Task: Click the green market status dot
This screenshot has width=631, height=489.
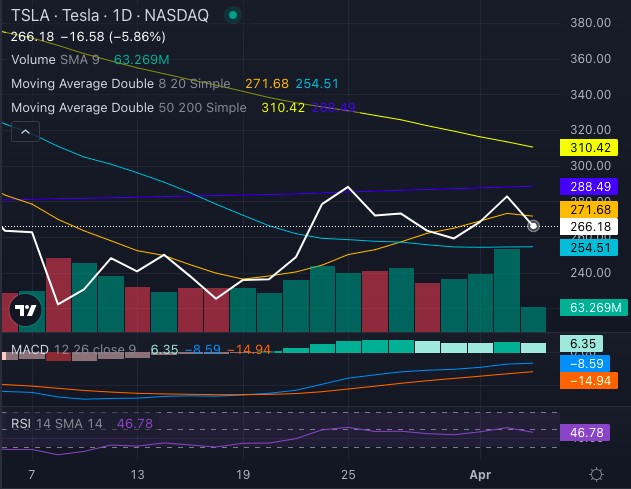Action: 233,15
